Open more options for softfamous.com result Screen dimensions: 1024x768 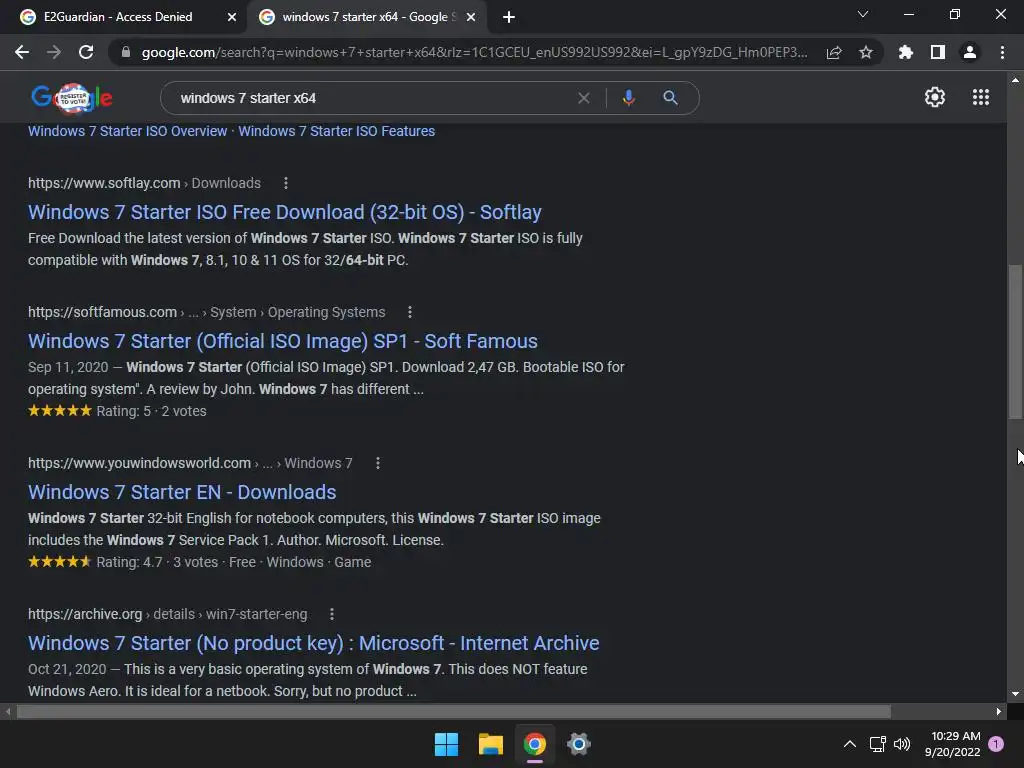[x=410, y=312]
